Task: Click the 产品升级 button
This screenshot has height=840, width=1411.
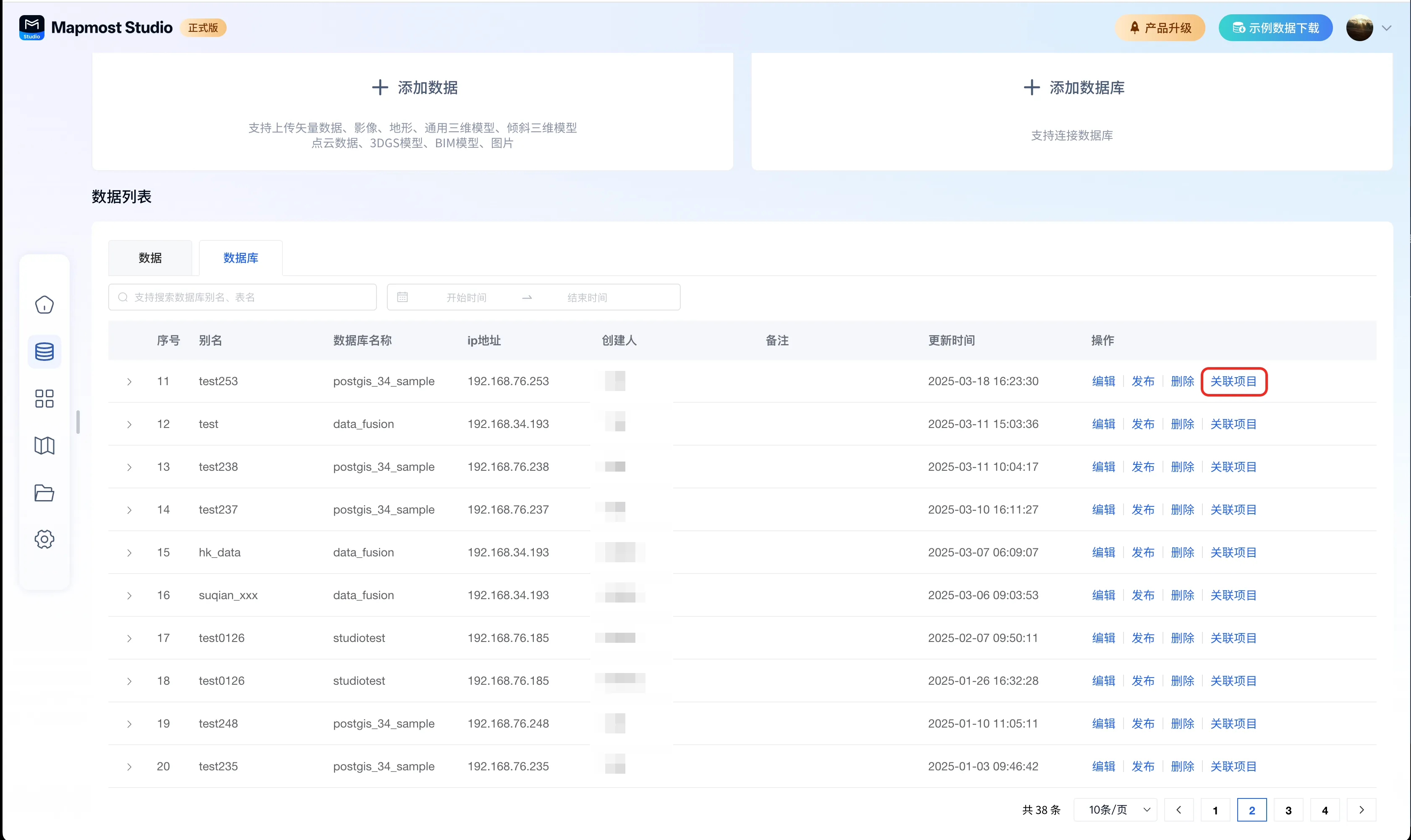Action: tap(1160, 28)
